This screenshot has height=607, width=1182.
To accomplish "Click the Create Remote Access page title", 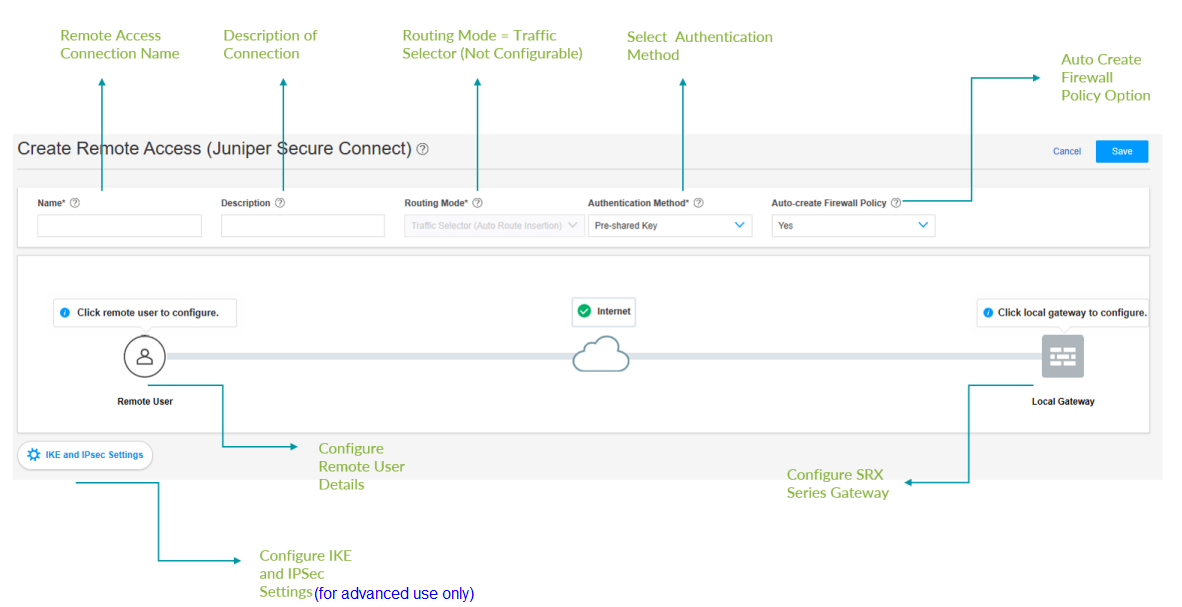I will pyautogui.click(x=215, y=149).
